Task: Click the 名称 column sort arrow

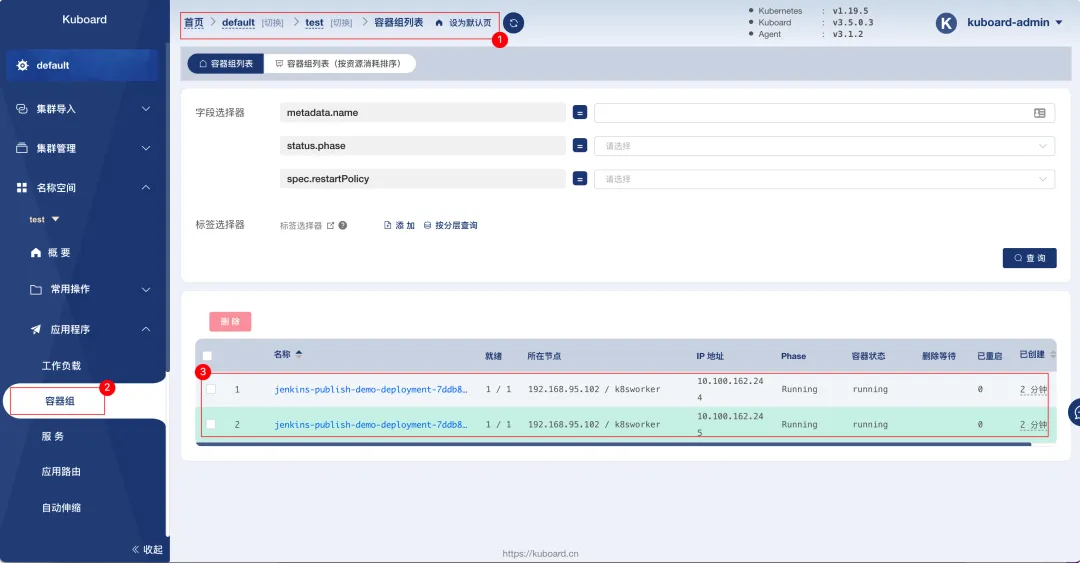Action: pyautogui.click(x=299, y=354)
